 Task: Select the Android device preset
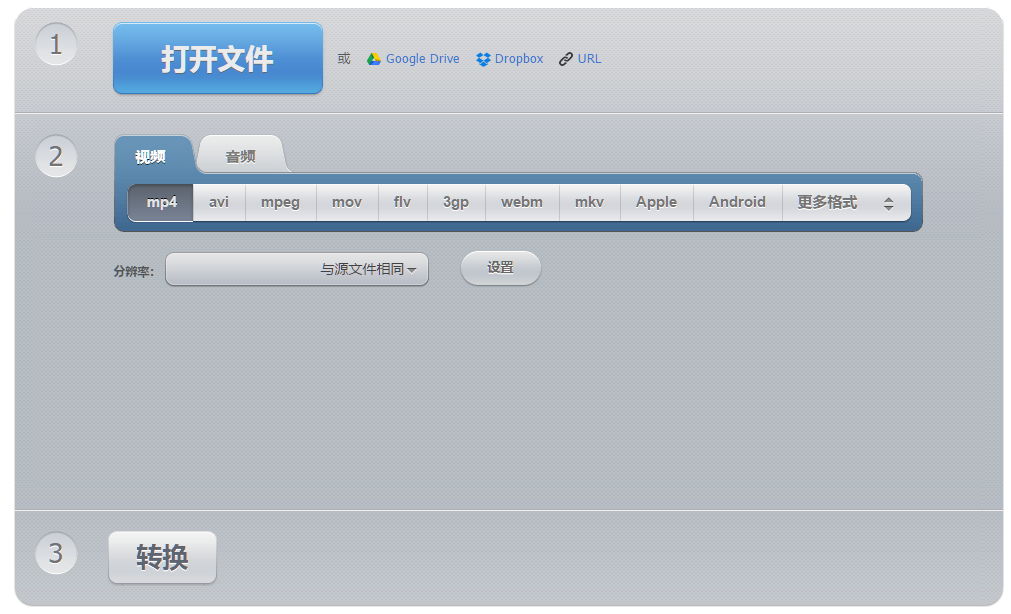pos(738,203)
